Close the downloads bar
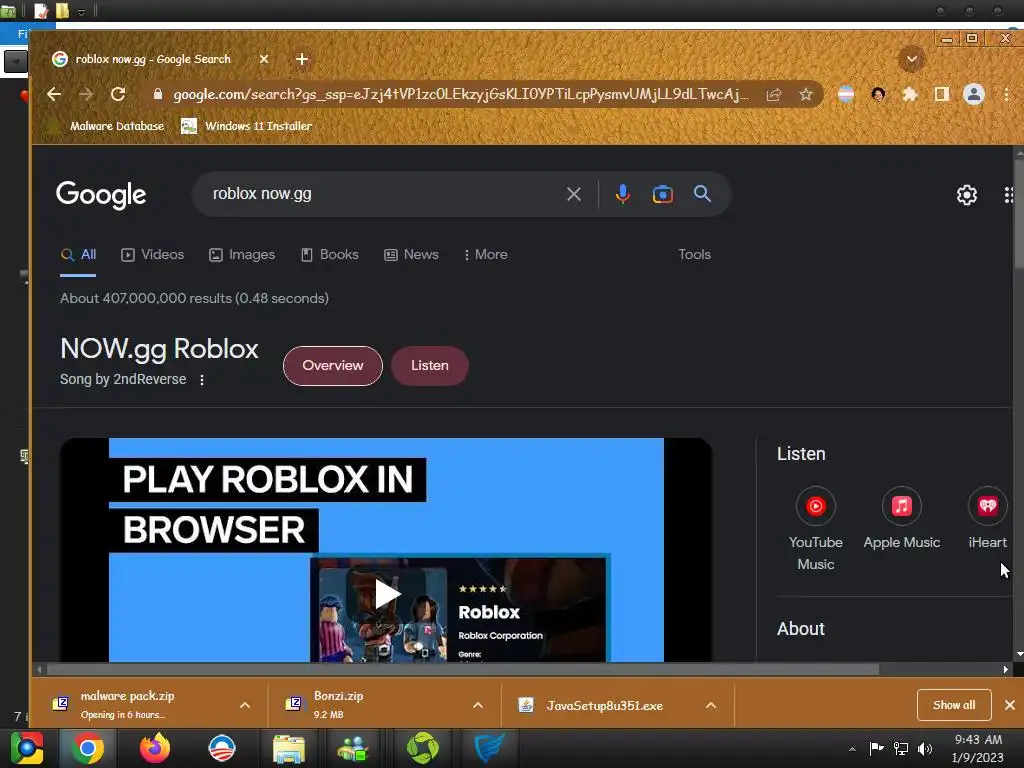This screenshot has height=768, width=1024. pyautogui.click(x=1010, y=705)
